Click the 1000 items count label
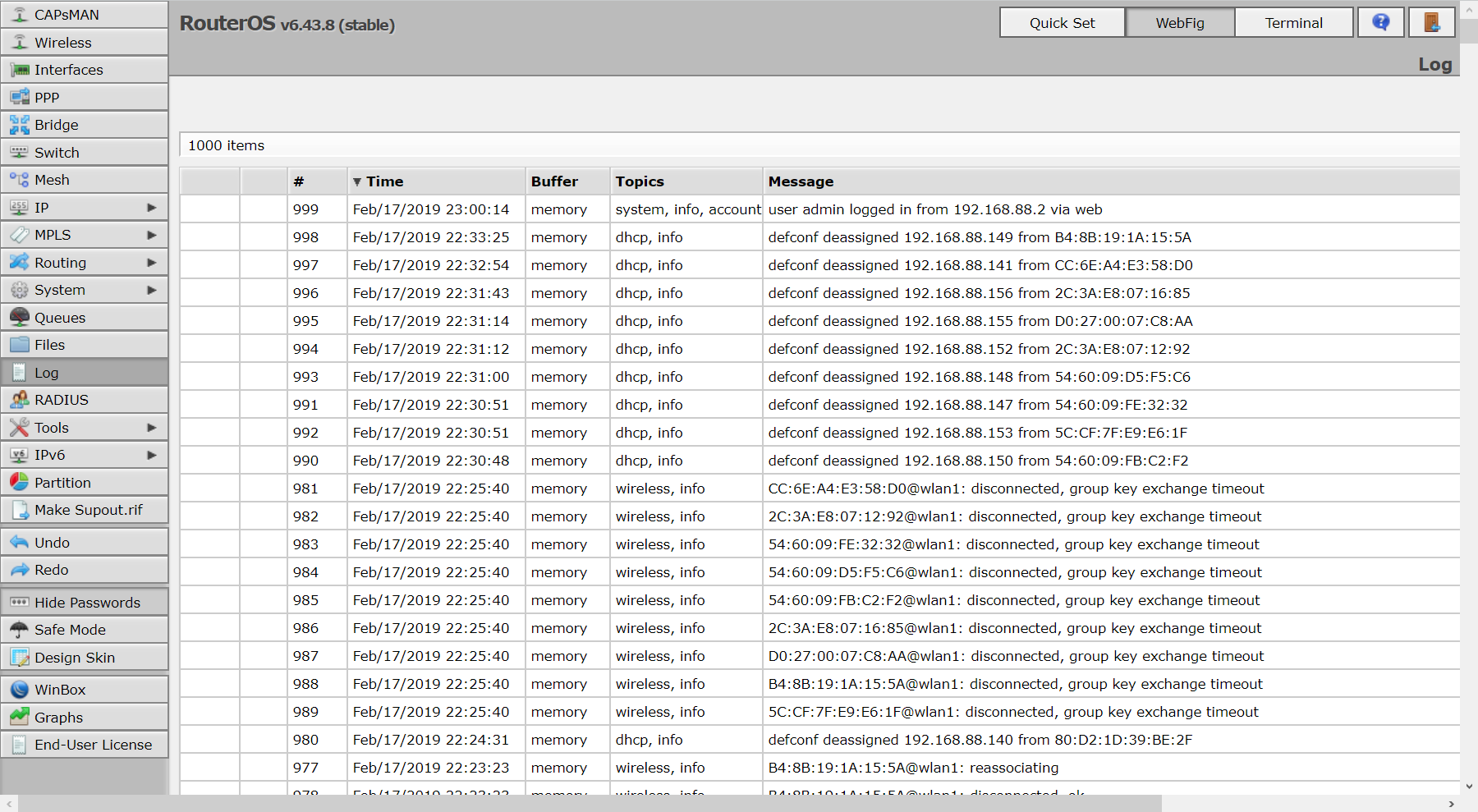This screenshot has height=812, width=1478. pos(227,145)
